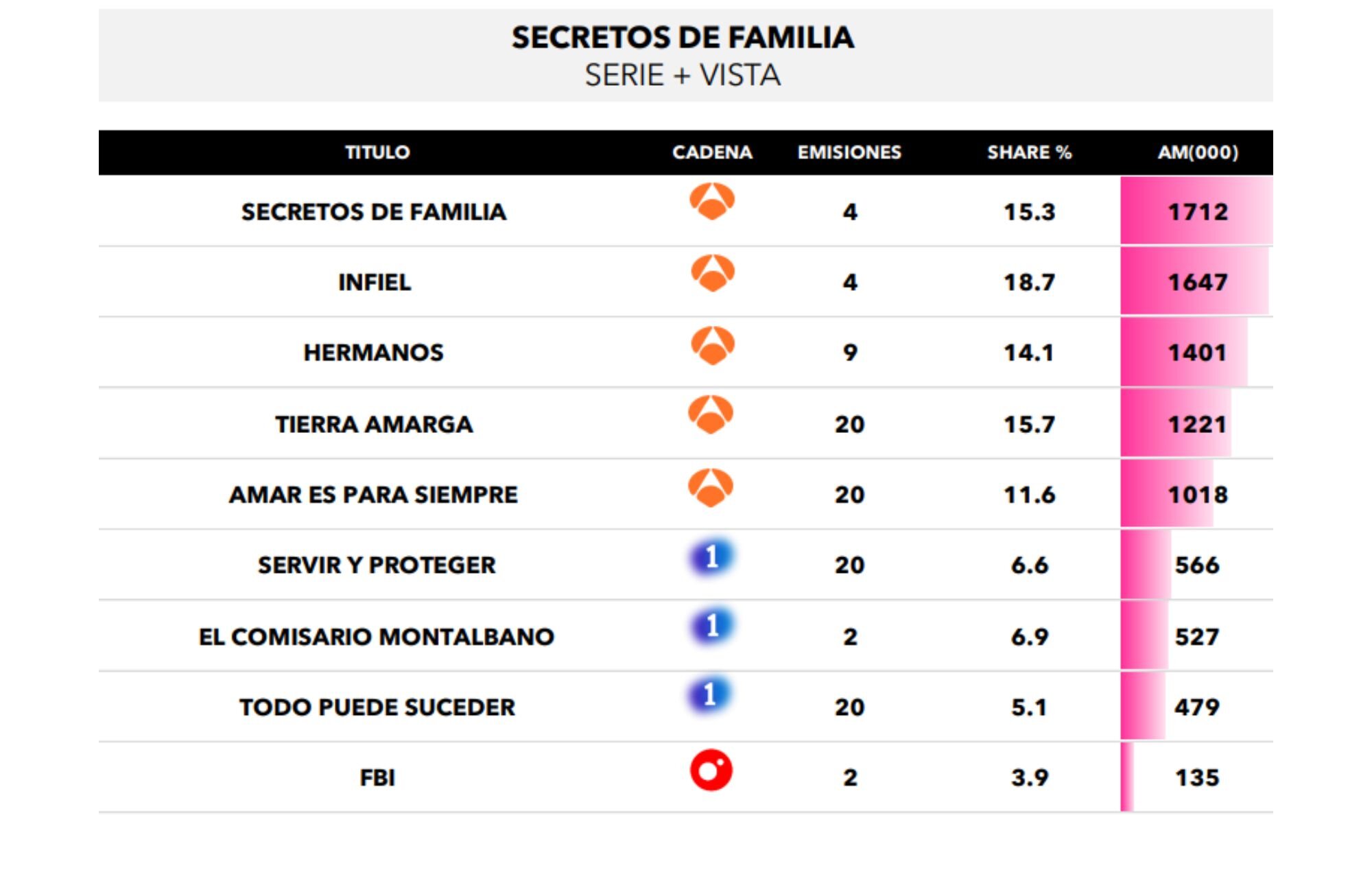Click Antena 3 logo in Amar es para siempre row
The width and height of the screenshot is (1372, 892).
(711, 487)
